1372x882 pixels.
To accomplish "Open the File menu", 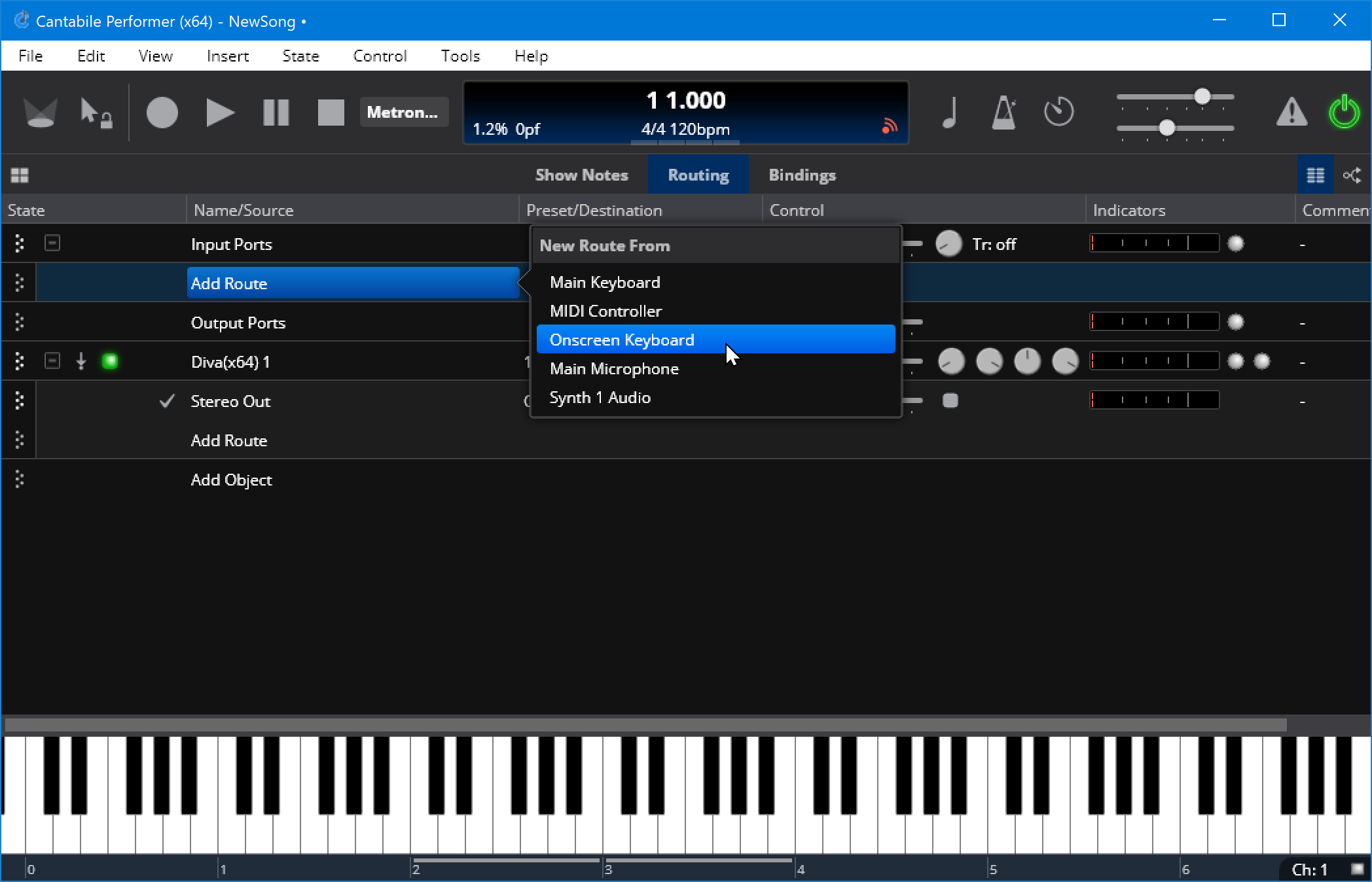I will [x=30, y=56].
